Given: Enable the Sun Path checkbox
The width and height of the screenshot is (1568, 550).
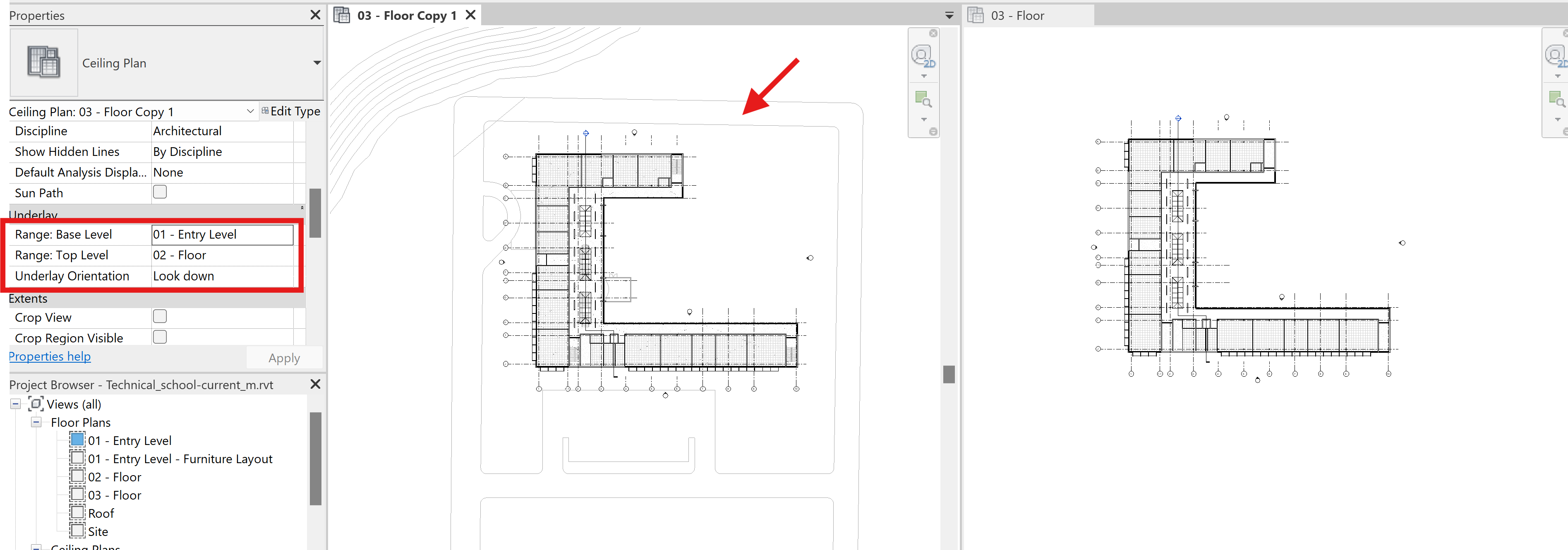Looking at the screenshot, I should (160, 191).
